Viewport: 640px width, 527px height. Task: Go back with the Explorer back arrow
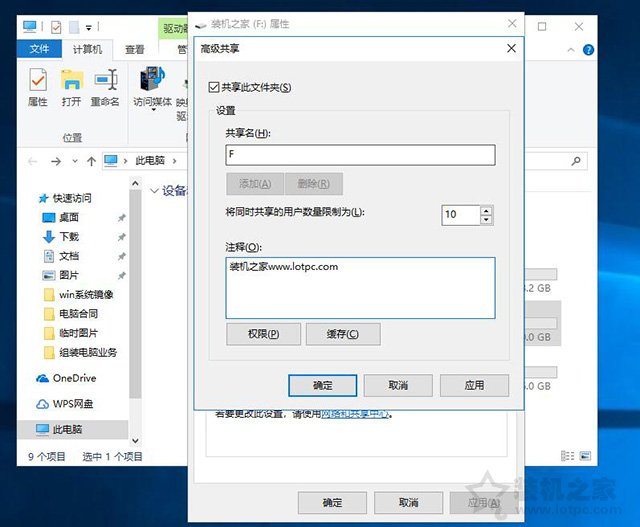33,162
